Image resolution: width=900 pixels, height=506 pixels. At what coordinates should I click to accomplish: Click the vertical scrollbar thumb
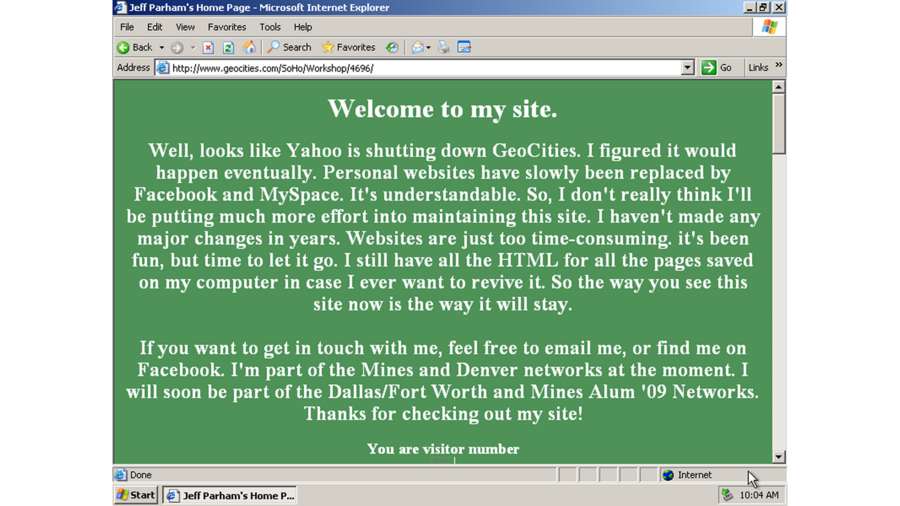(x=778, y=124)
